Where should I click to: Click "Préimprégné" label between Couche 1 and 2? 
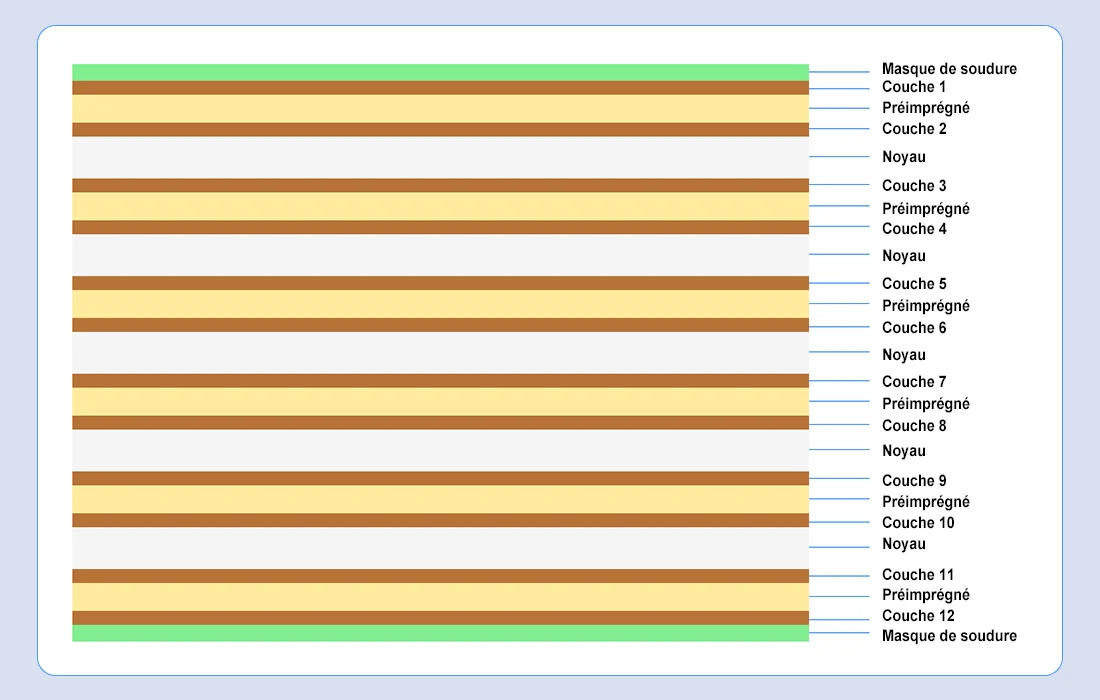tap(925, 108)
